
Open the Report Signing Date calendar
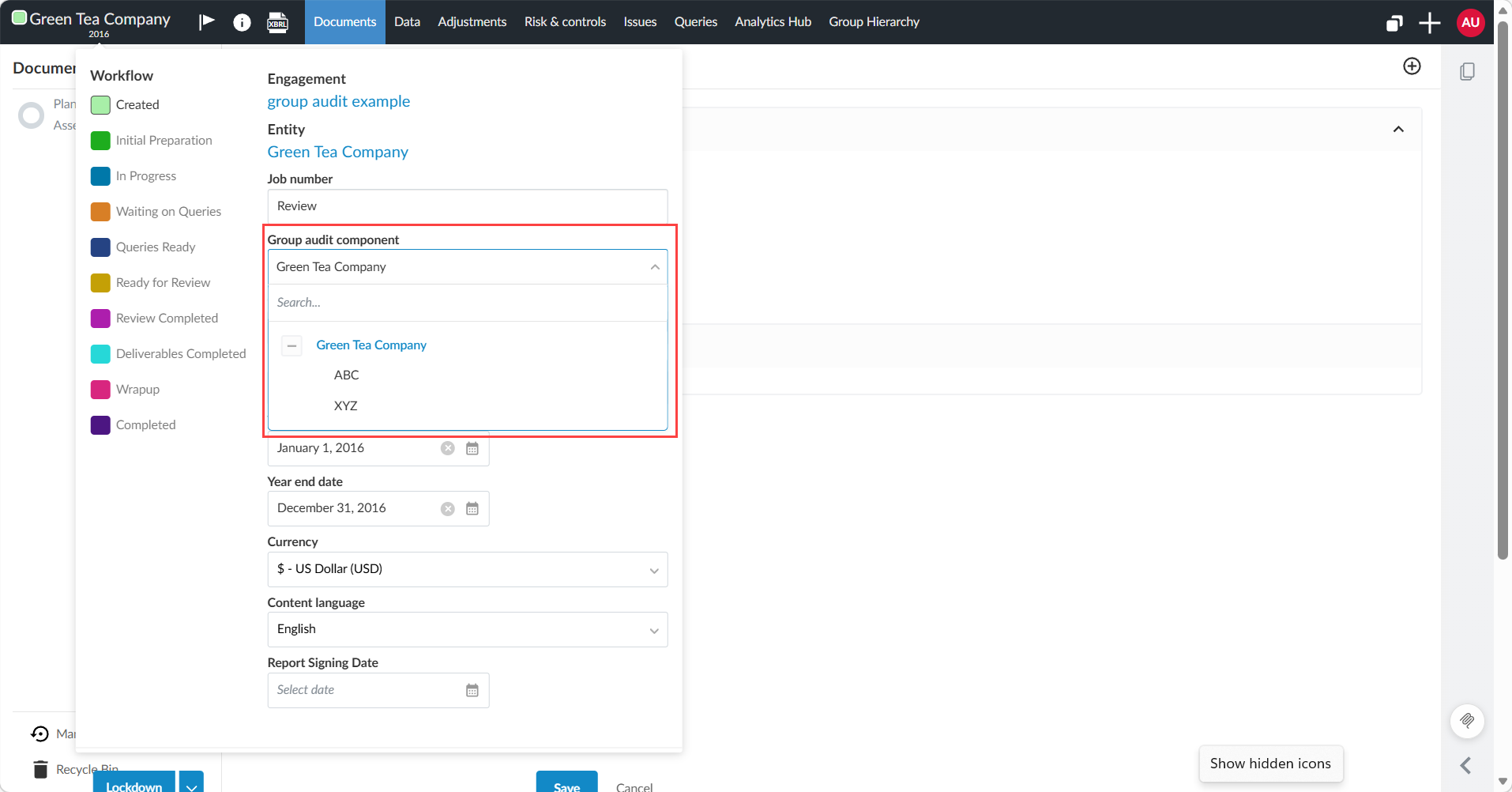coord(472,691)
